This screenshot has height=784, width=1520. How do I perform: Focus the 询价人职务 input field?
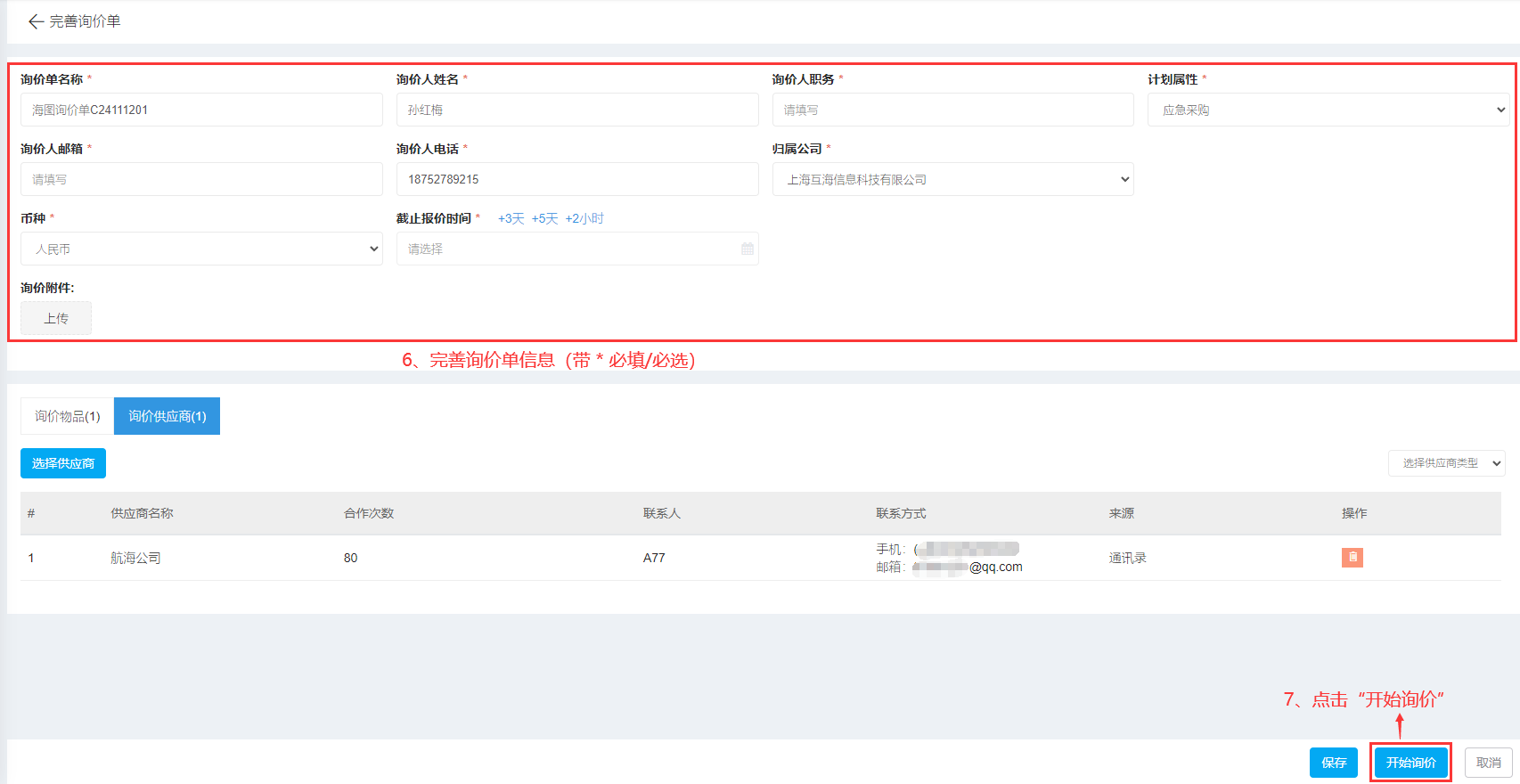click(952, 110)
